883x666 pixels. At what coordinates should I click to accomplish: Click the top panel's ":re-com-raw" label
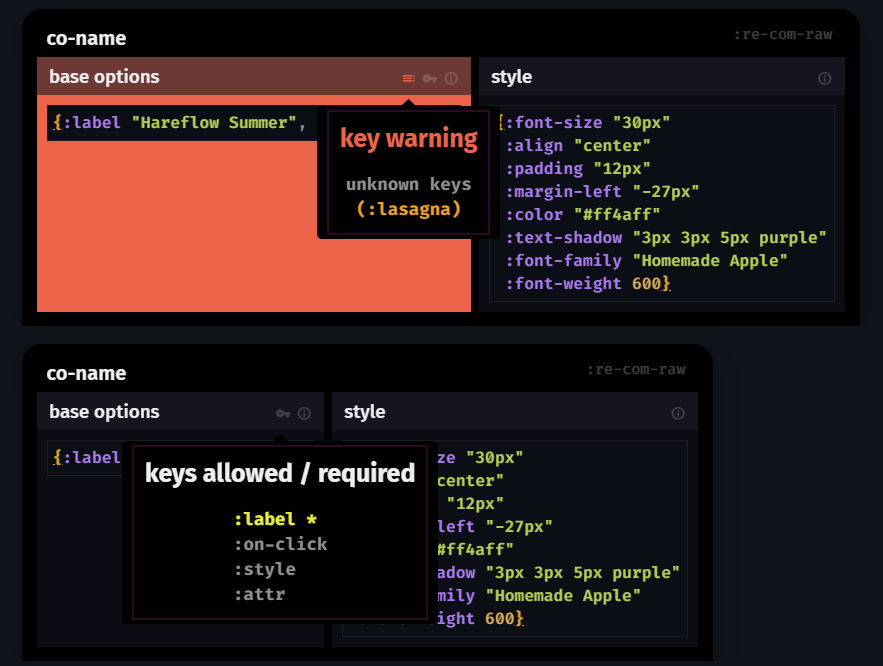click(783, 34)
